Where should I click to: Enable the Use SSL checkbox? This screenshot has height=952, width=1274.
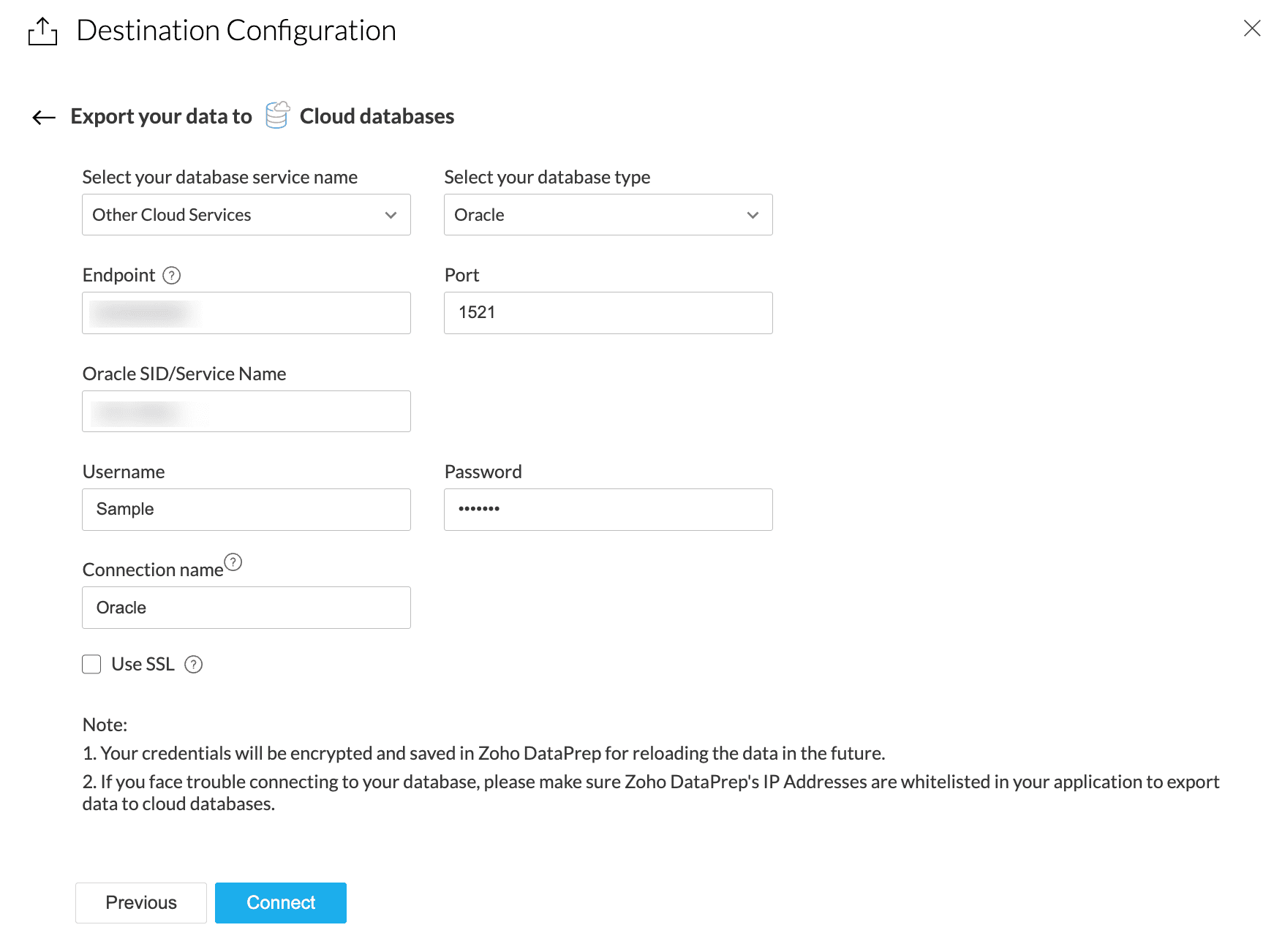point(91,665)
